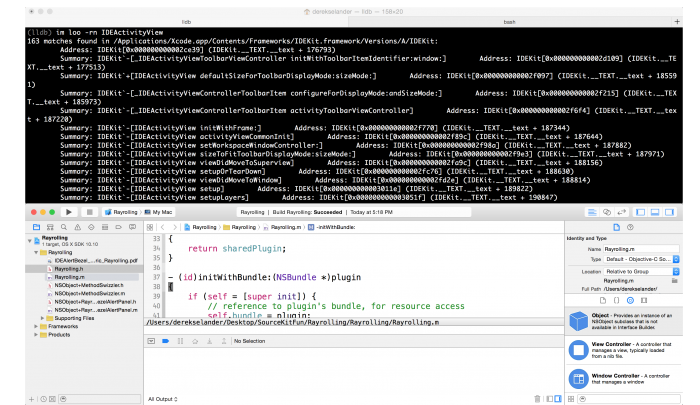This screenshot has height=405, width=700.
Task: Select Rayrolling.m in navigator
Action: coord(84,277)
